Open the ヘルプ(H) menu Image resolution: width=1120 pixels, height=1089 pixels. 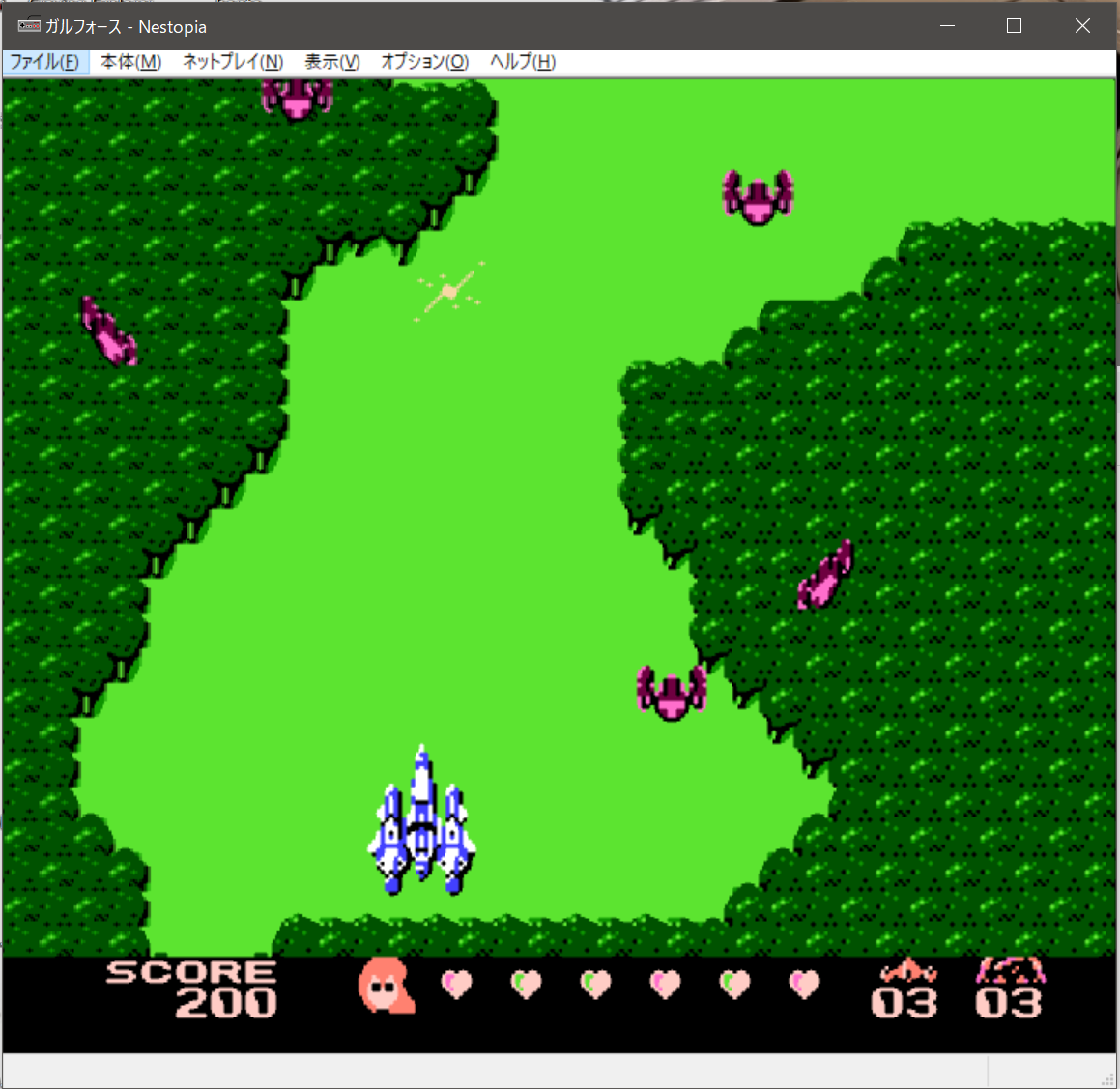click(x=523, y=62)
